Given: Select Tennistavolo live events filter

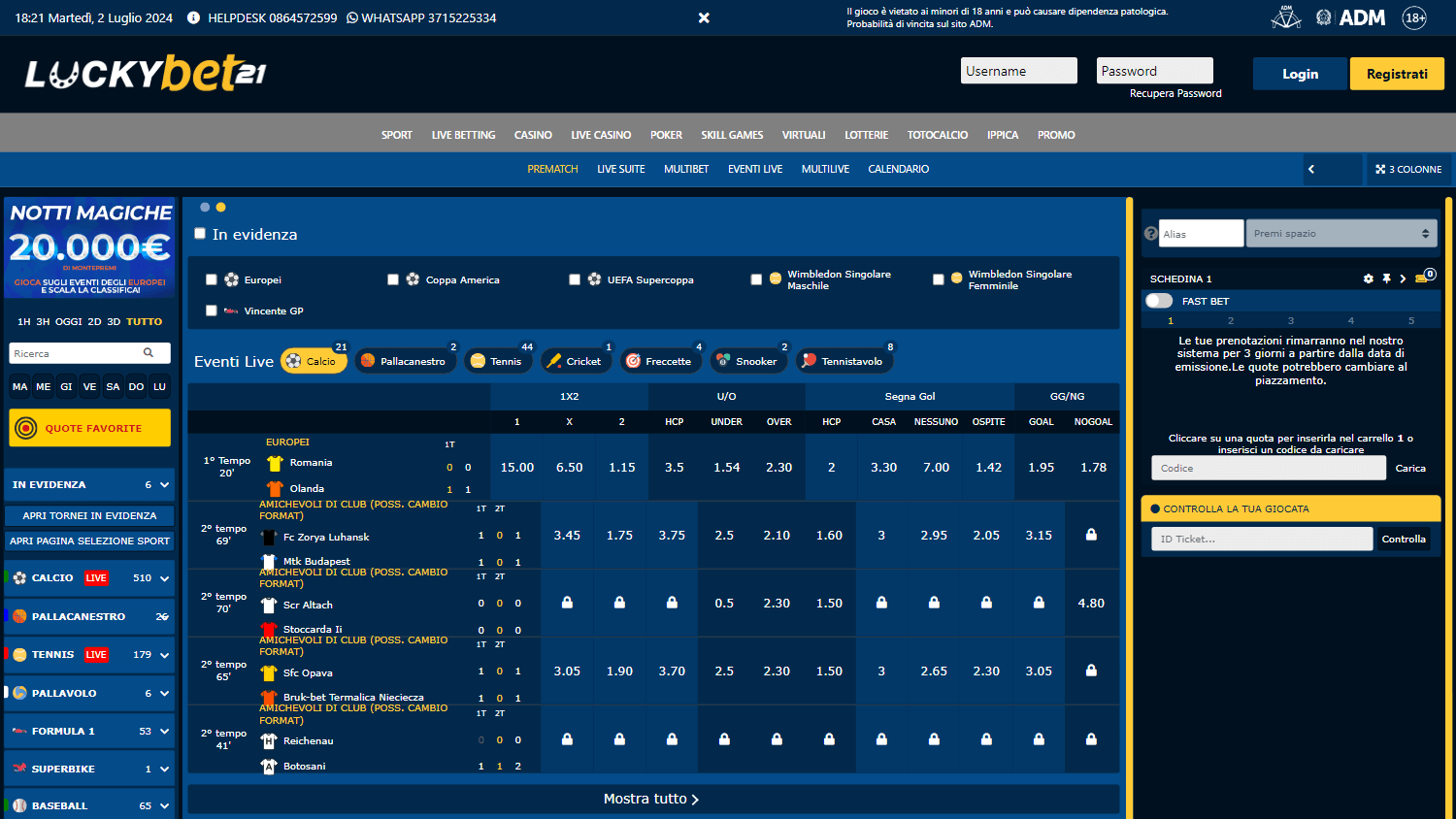Looking at the screenshot, I should point(844,361).
